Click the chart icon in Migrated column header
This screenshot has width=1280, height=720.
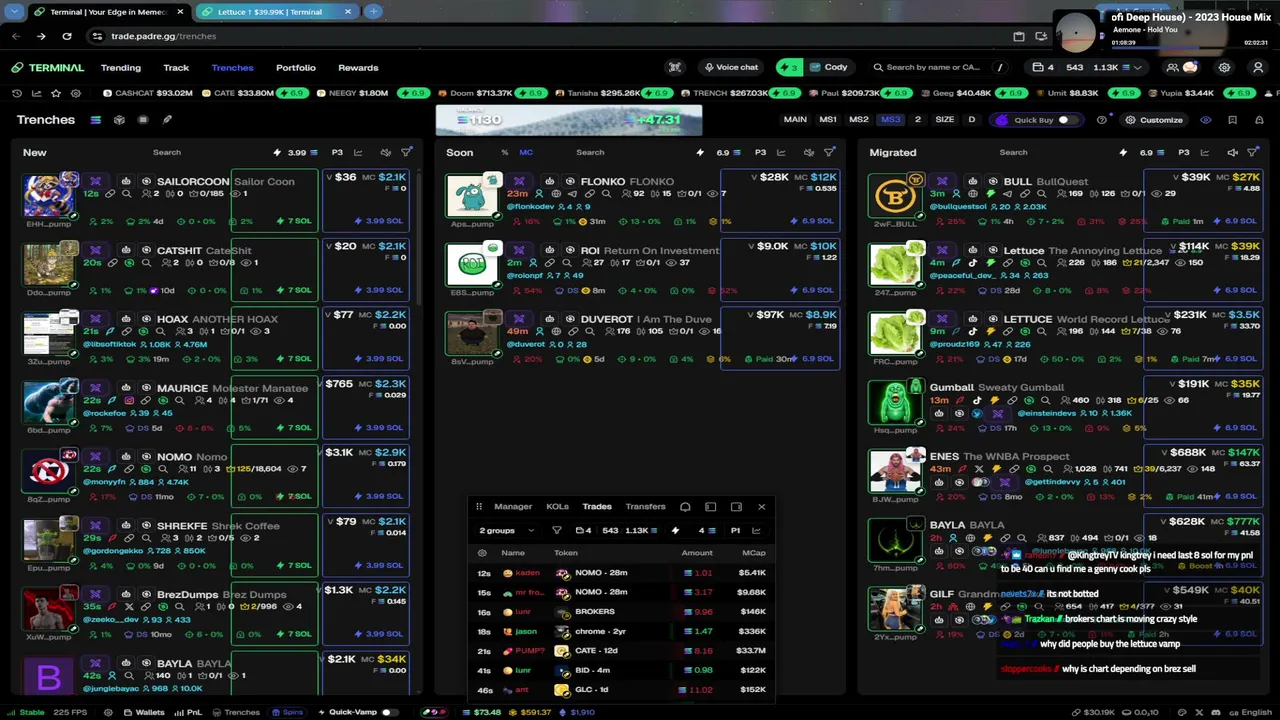[x=1205, y=152]
